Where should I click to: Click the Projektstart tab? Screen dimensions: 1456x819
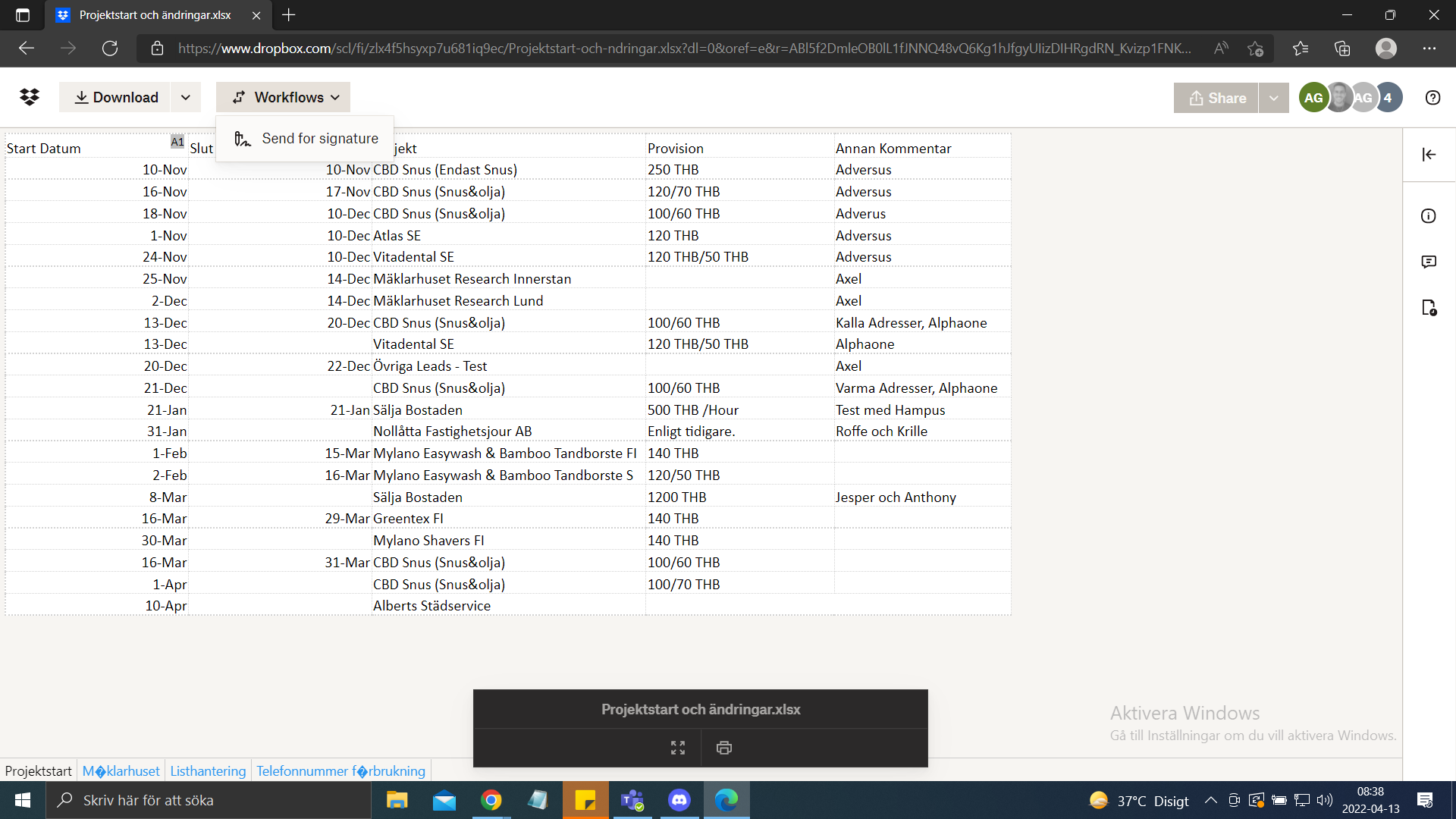coord(39,771)
